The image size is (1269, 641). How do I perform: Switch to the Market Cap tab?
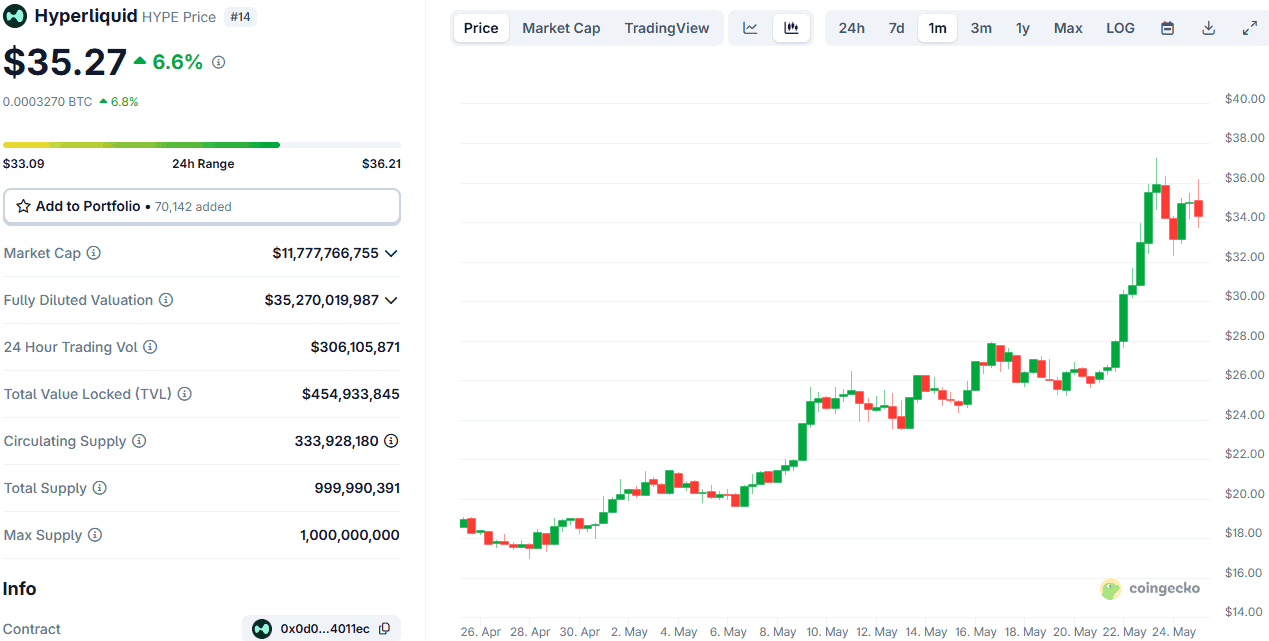tap(561, 28)
